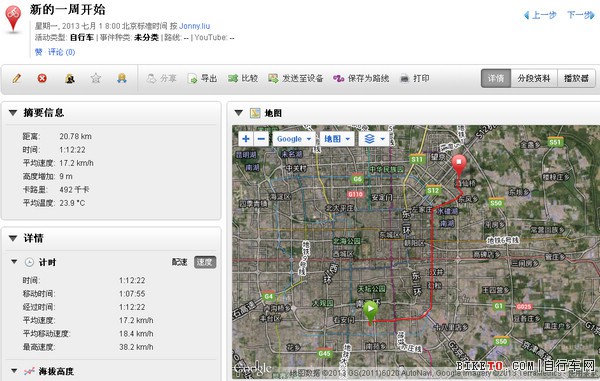This screenshot has width=600, height=381.
Task: Open the map layers dropdown
Action: pos(374,139)
